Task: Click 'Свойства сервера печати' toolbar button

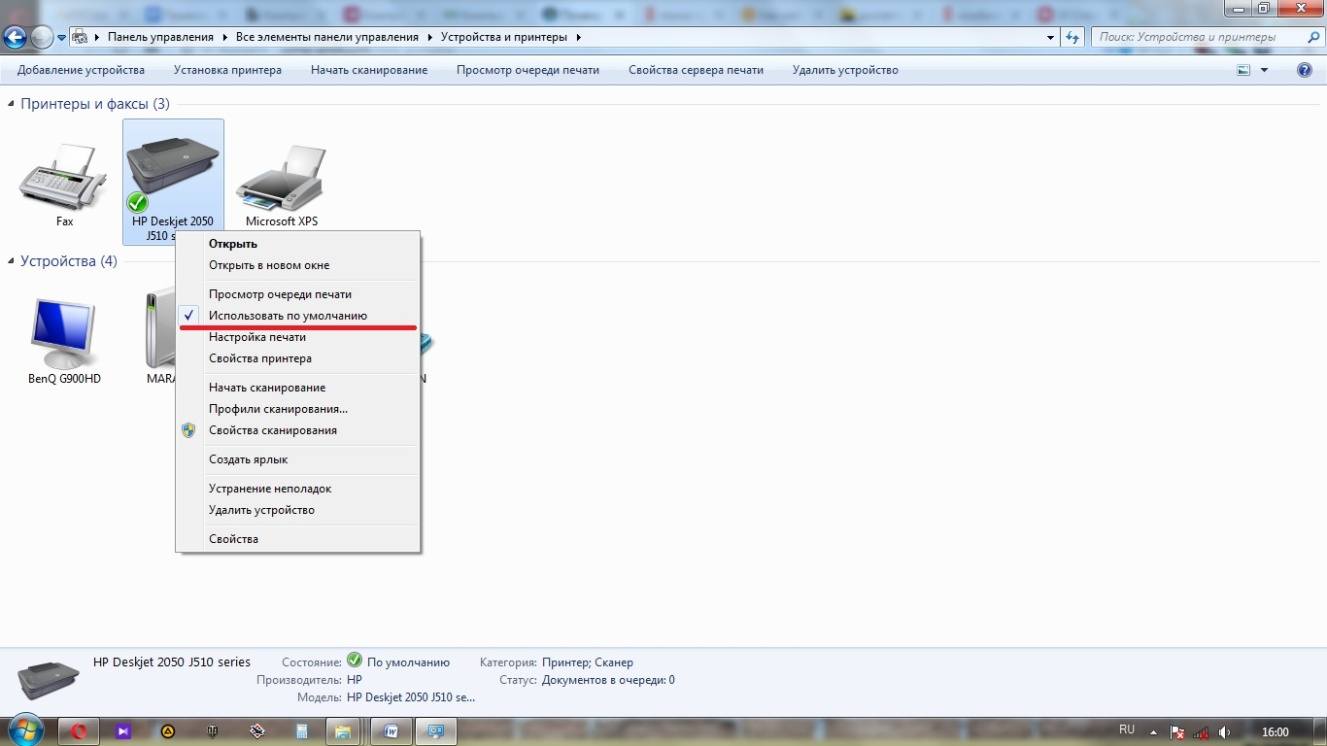Action: 696,70
